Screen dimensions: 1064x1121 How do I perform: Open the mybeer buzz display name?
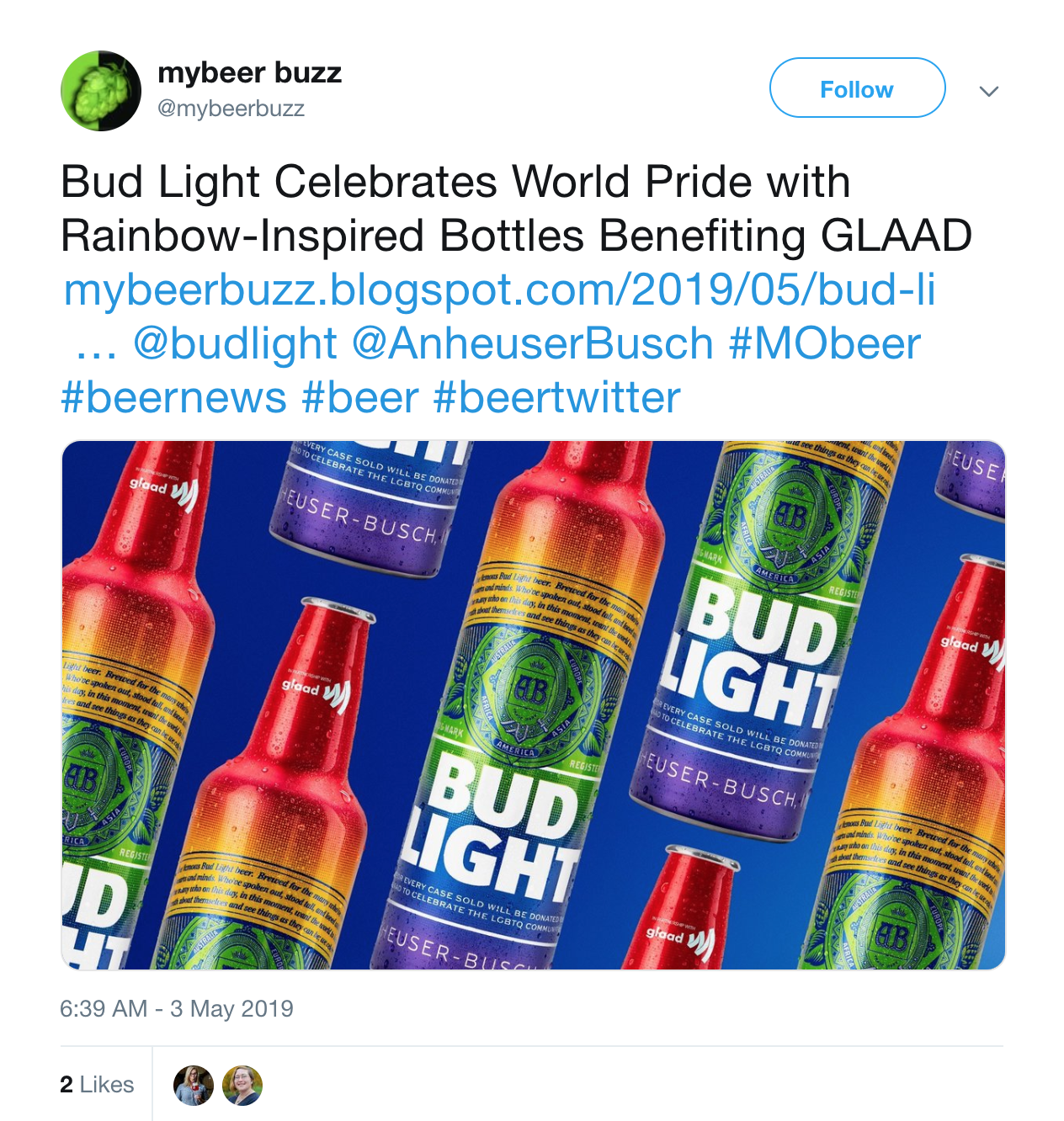(249, 72)
